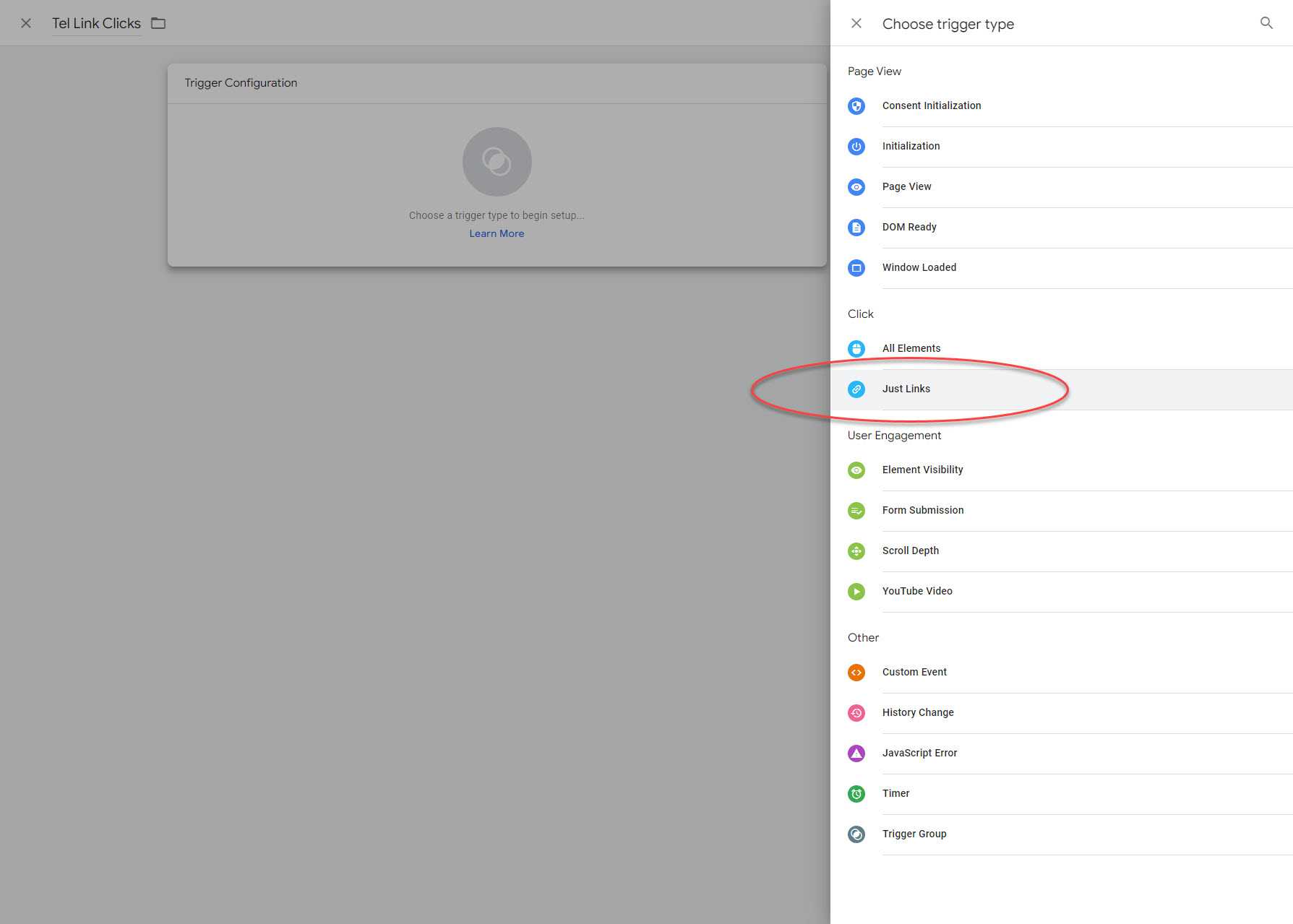Click the Just Links chain icon

click(x=856, y=389)
